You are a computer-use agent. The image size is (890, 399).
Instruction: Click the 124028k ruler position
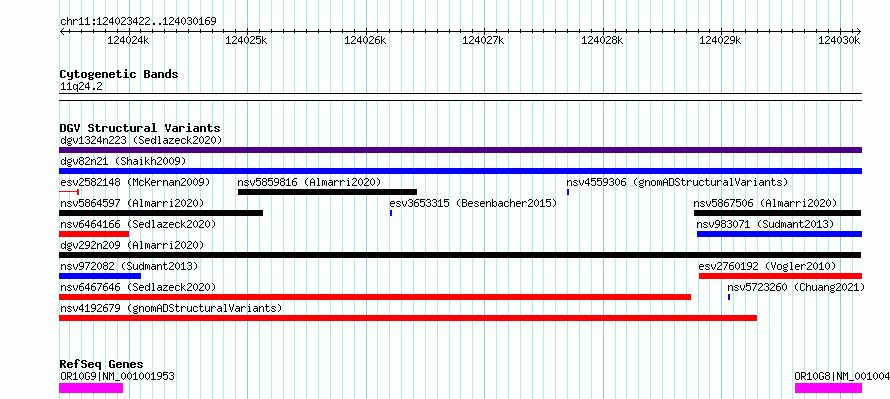pyautogui.click(x=603, y=40)
